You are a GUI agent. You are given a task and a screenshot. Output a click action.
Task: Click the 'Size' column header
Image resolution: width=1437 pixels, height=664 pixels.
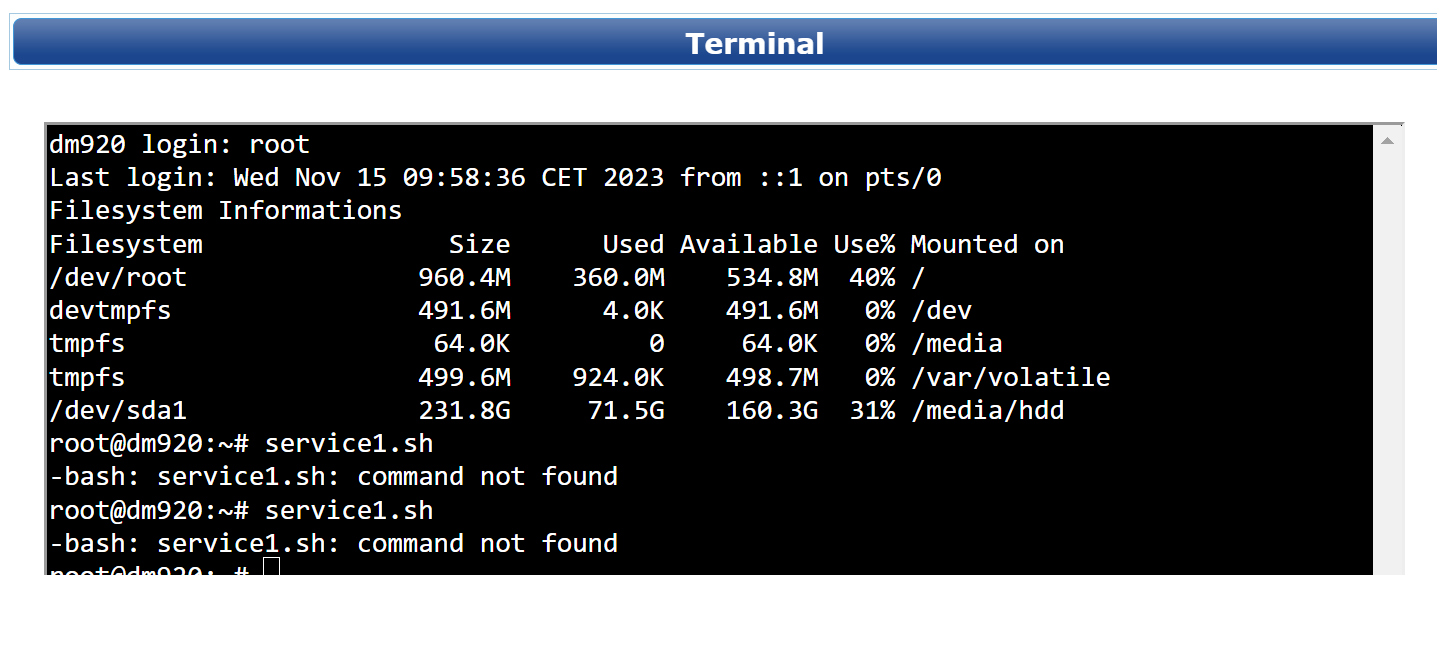click(479, 244)
